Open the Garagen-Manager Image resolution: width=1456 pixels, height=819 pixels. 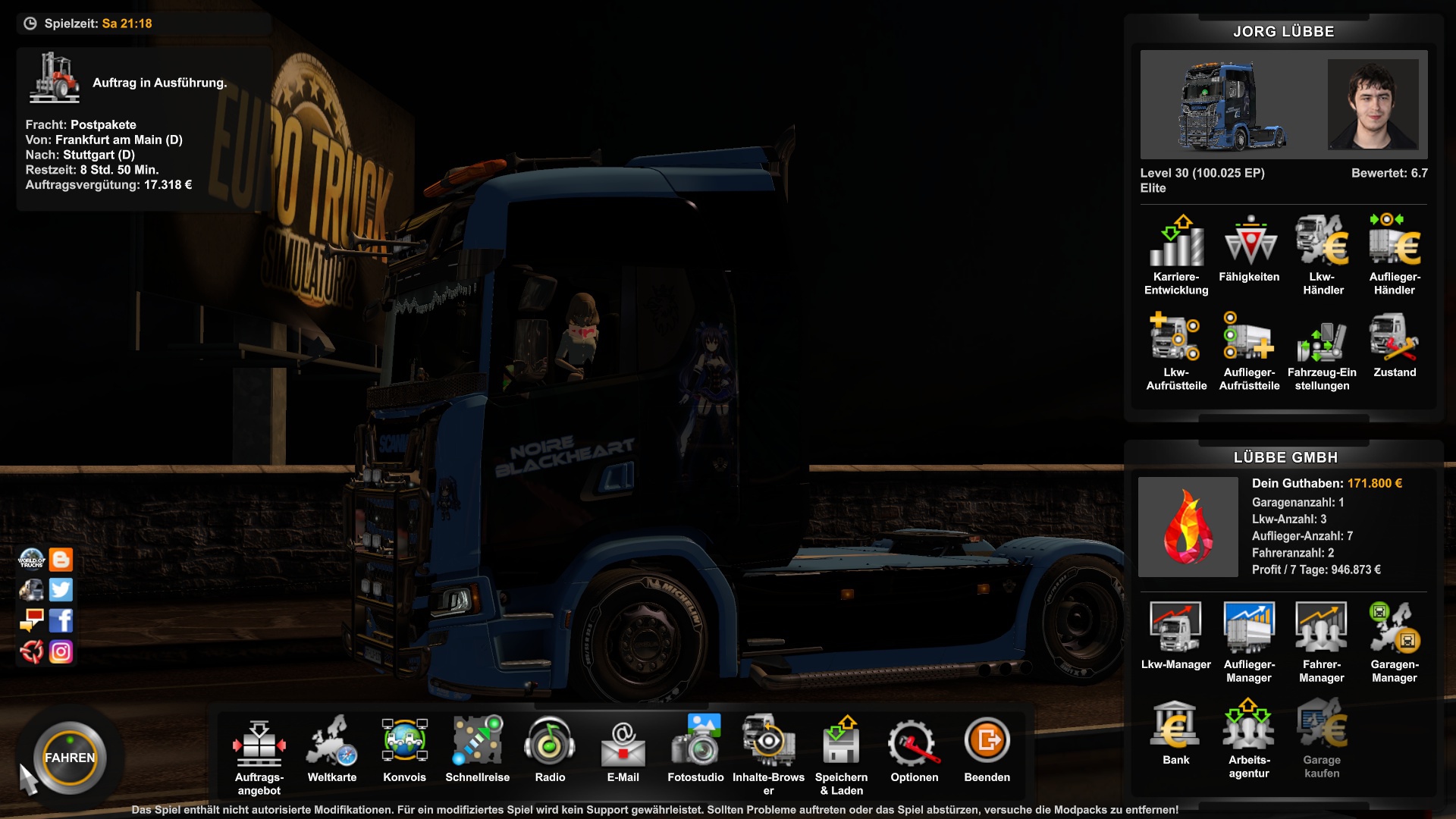(x=1395, y=643)
